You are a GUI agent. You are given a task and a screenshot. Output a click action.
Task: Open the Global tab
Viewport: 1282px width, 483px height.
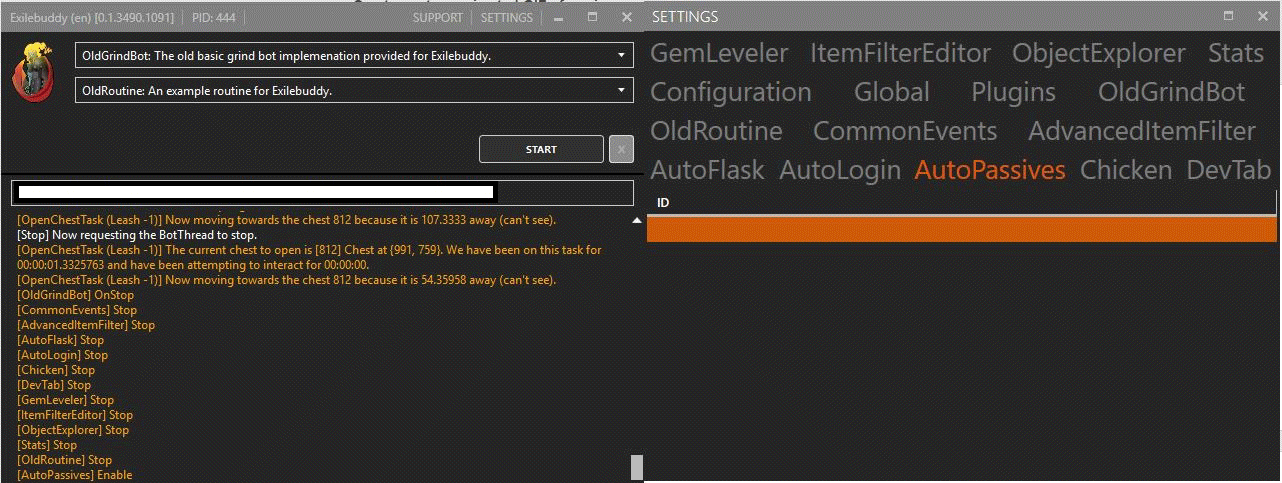(x=892, y=92)
